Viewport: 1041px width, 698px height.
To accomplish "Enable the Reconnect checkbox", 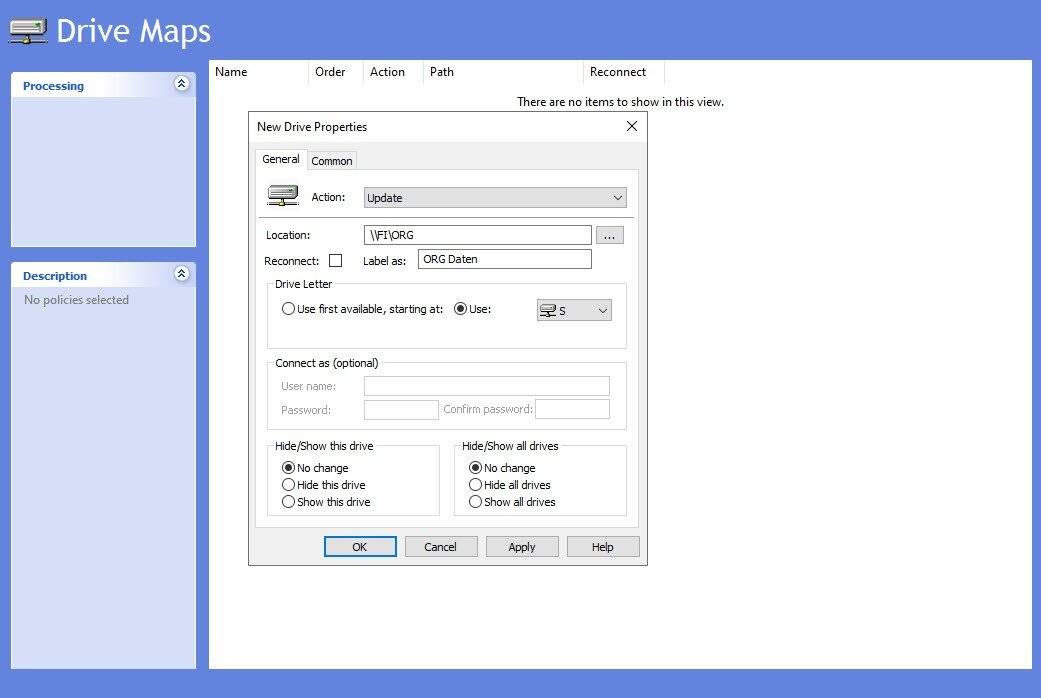I will (336, 261).
